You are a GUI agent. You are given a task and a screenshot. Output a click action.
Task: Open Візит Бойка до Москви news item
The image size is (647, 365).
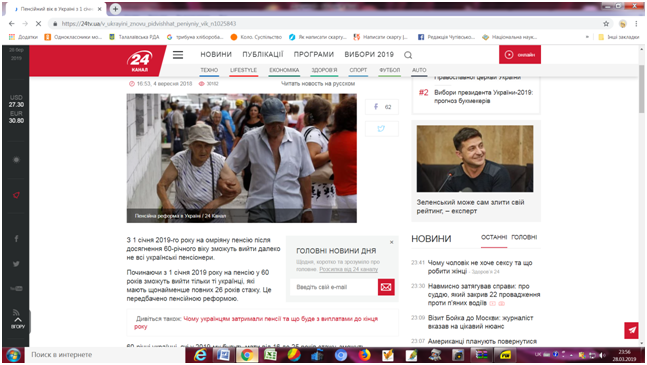(480, 322)
